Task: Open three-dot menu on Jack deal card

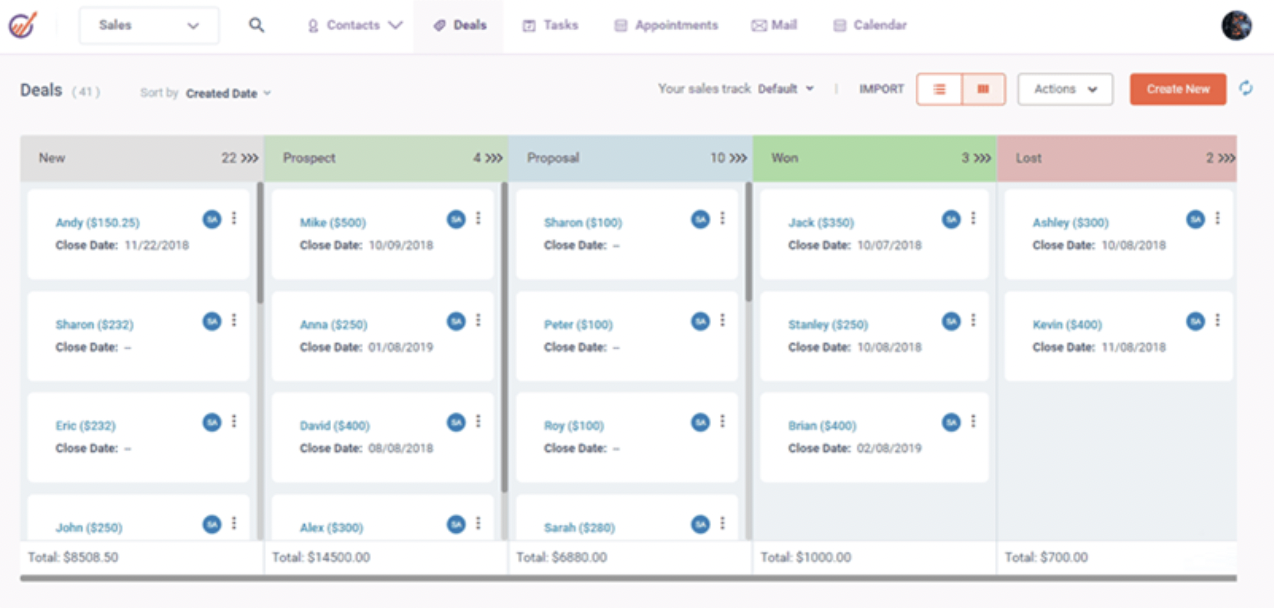Action: pos(973,218)
